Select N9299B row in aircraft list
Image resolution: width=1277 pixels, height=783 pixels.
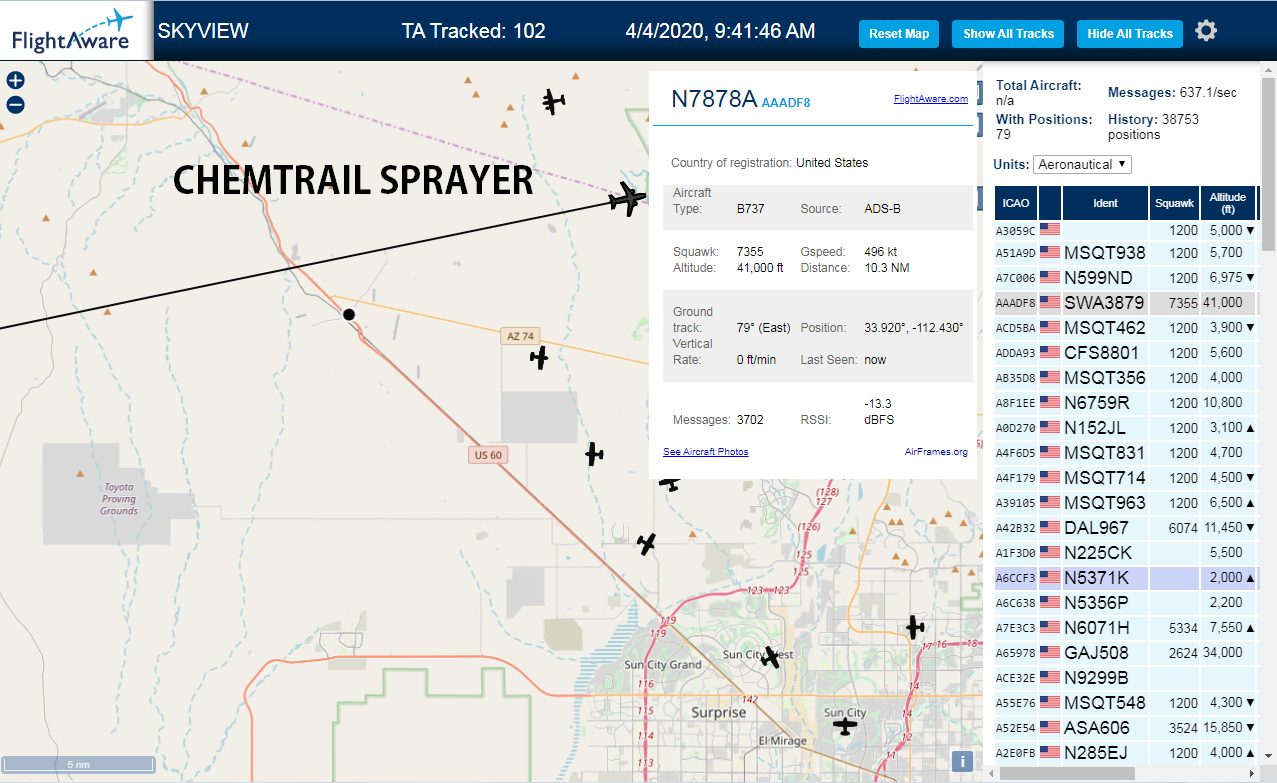[x=1125, y=678]
